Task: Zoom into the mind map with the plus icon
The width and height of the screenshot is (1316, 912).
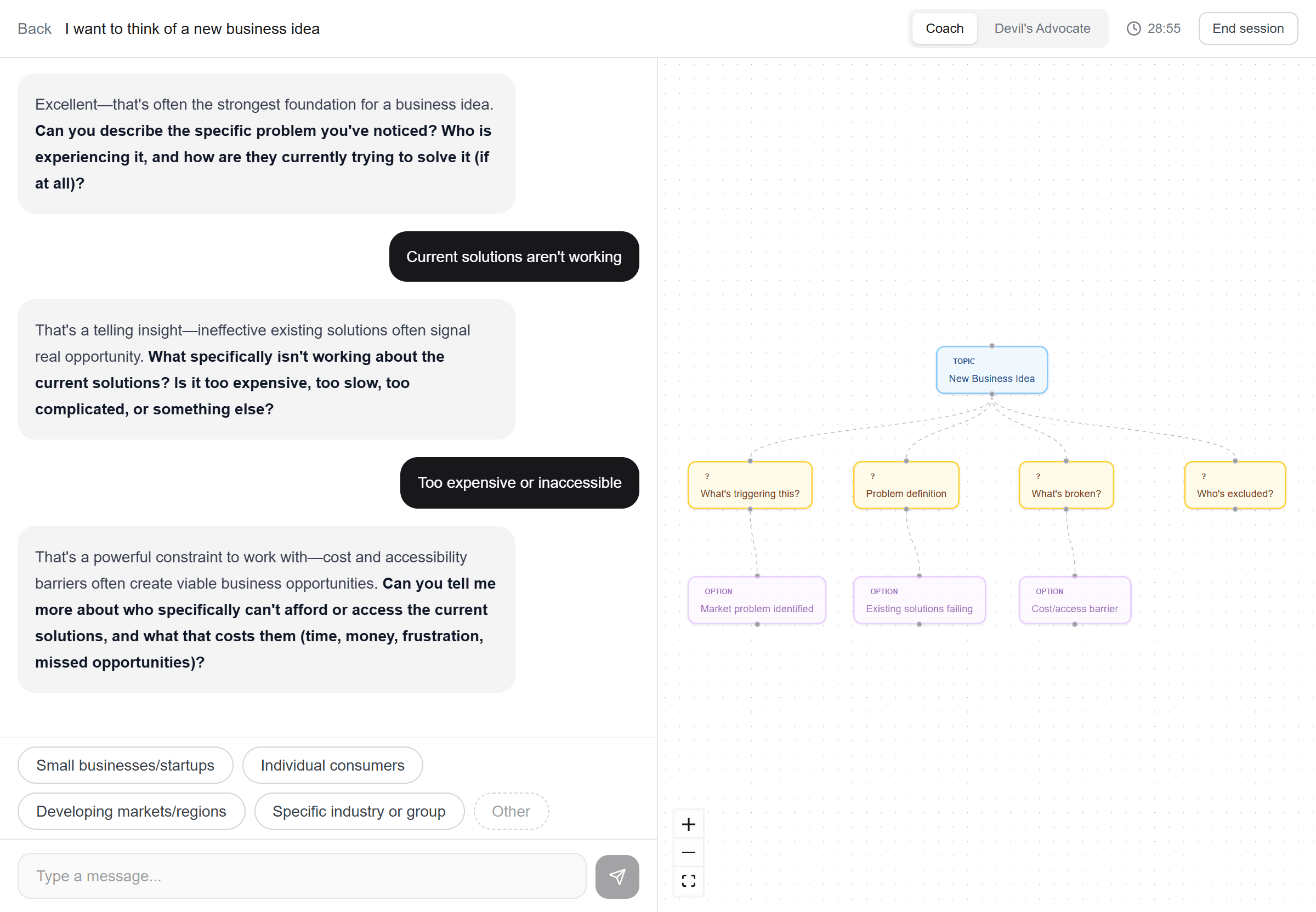Action: tap(688, 823)
